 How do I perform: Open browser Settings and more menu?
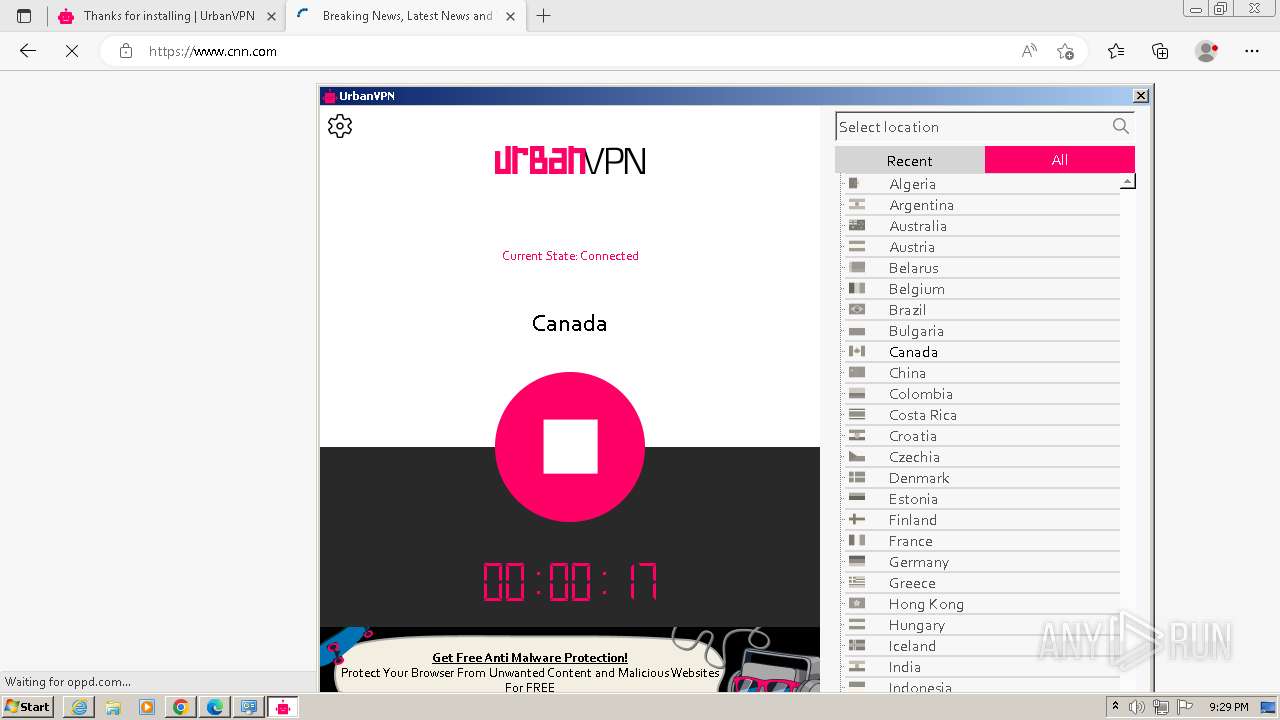point(1252,51)
